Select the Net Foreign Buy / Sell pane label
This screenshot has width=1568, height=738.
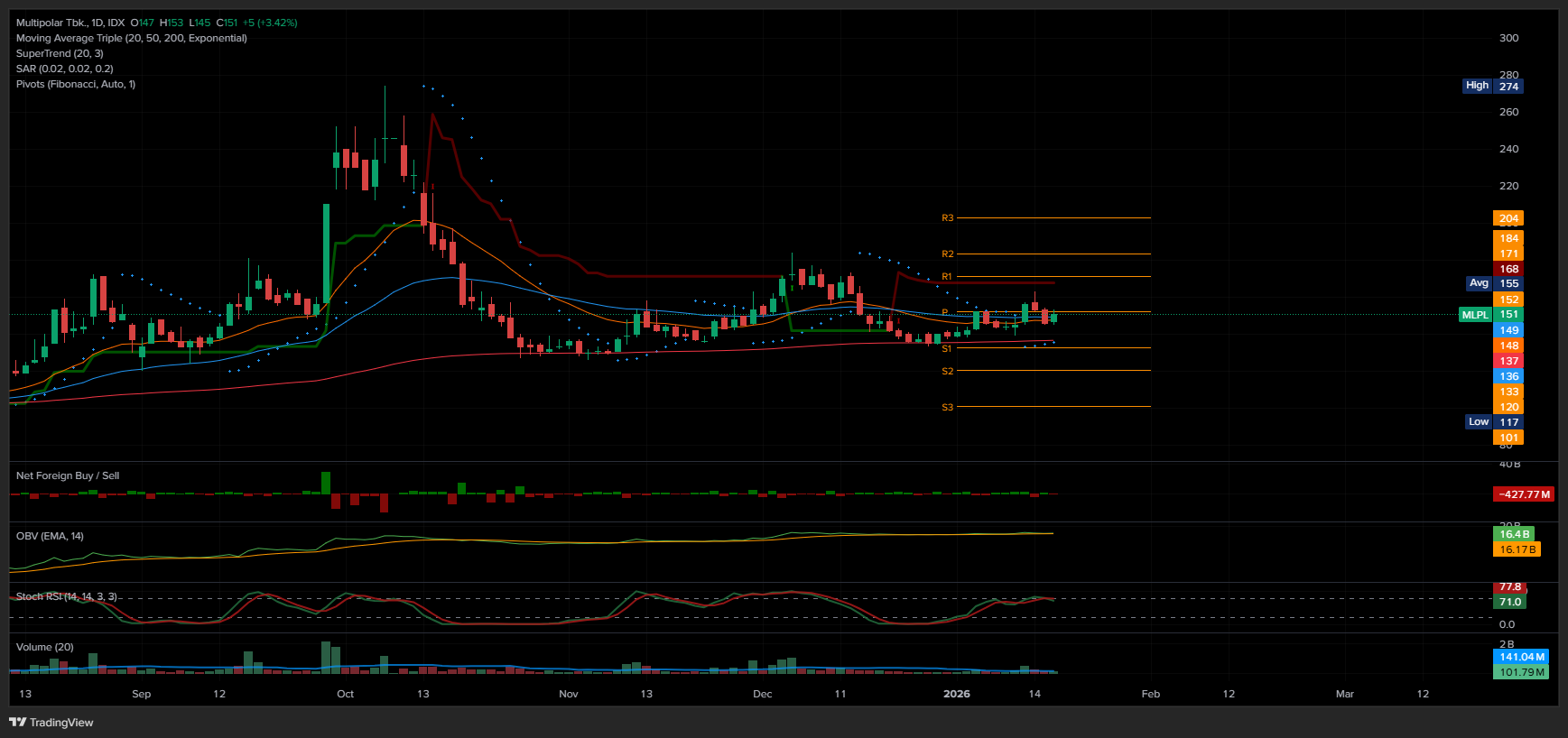[x=68, y=475]
